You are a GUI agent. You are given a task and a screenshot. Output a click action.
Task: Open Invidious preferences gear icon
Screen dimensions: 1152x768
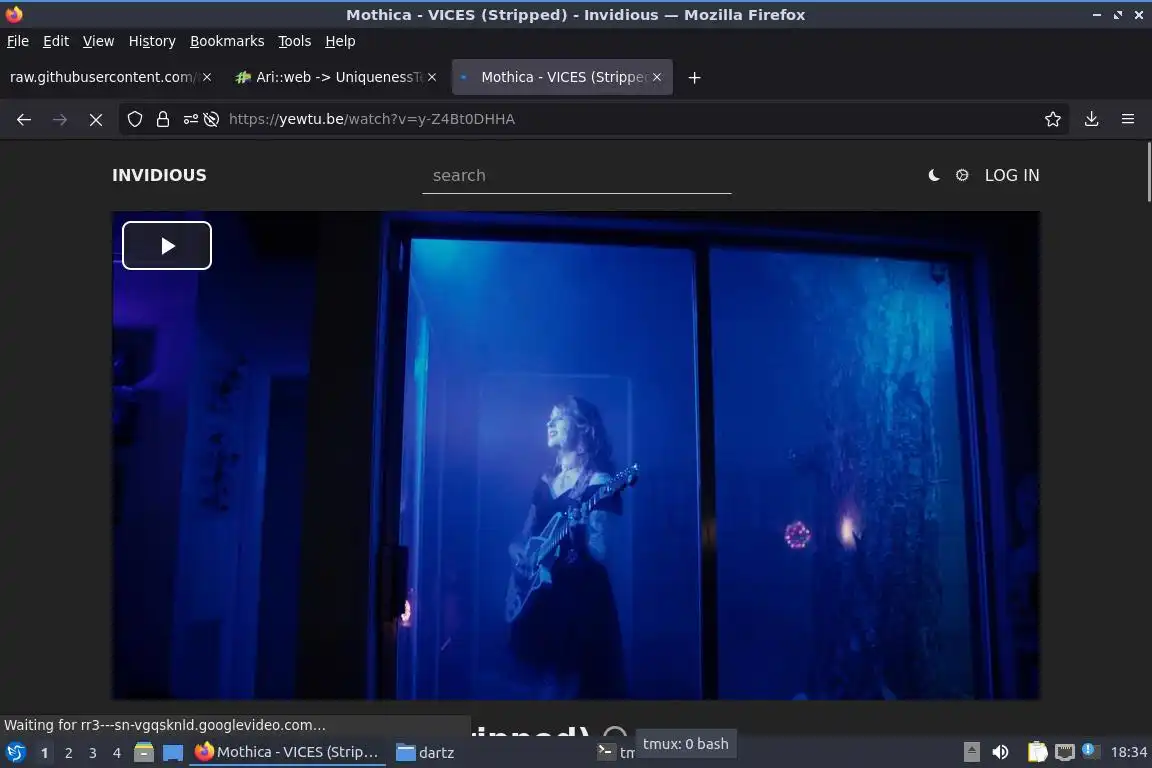962,175
